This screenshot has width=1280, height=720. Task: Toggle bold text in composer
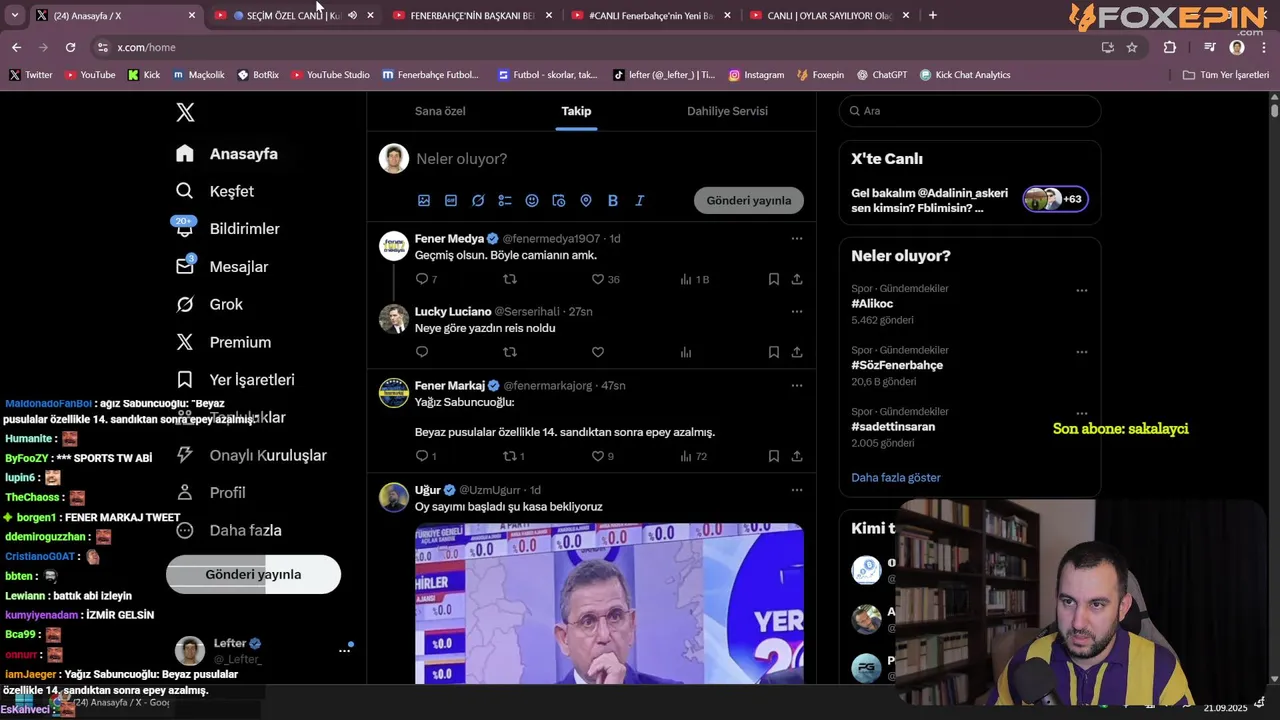pyautogui.click(x=613, y=201)
